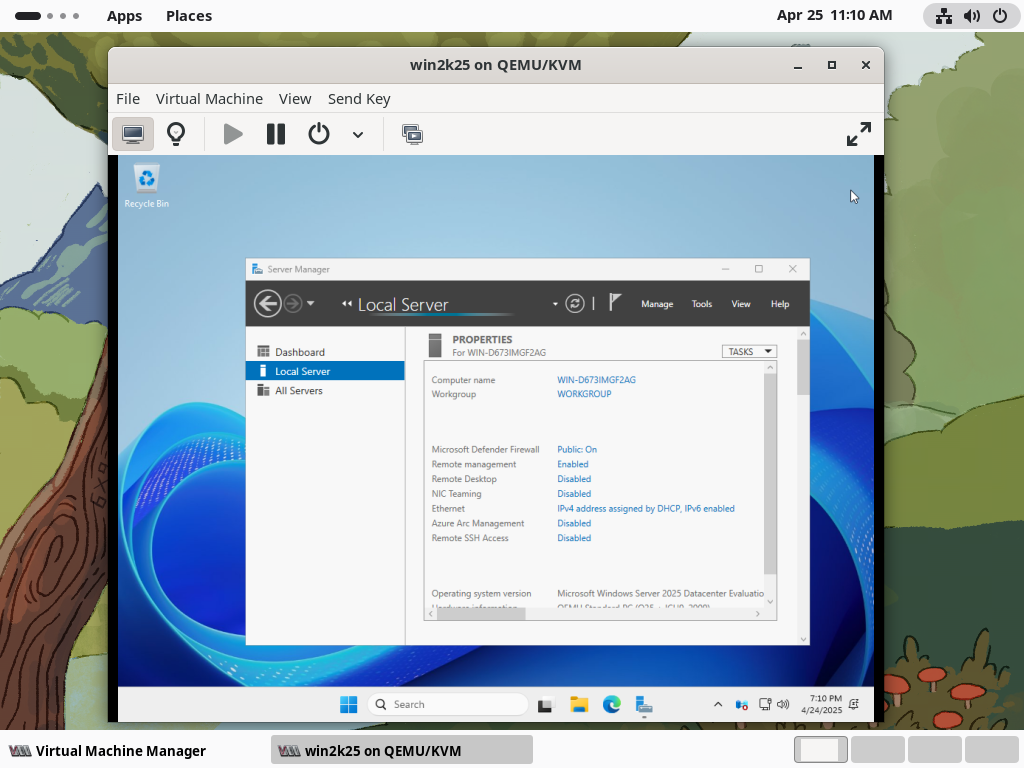
Task: Go forward in Server Manager
Action: pyautogui.click(x=293, y=304)
